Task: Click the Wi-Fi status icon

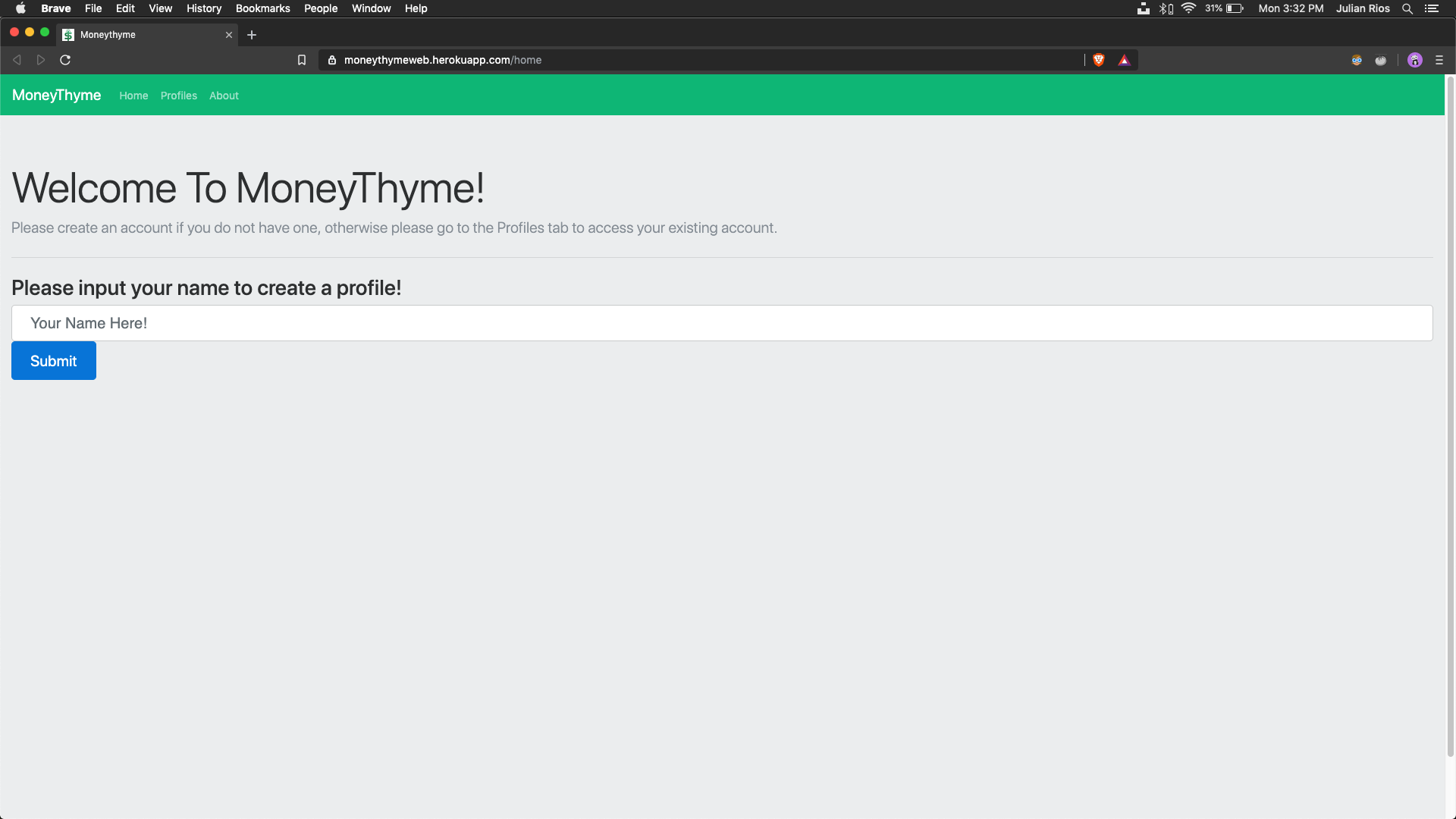Action: (x=1189, y=8)
